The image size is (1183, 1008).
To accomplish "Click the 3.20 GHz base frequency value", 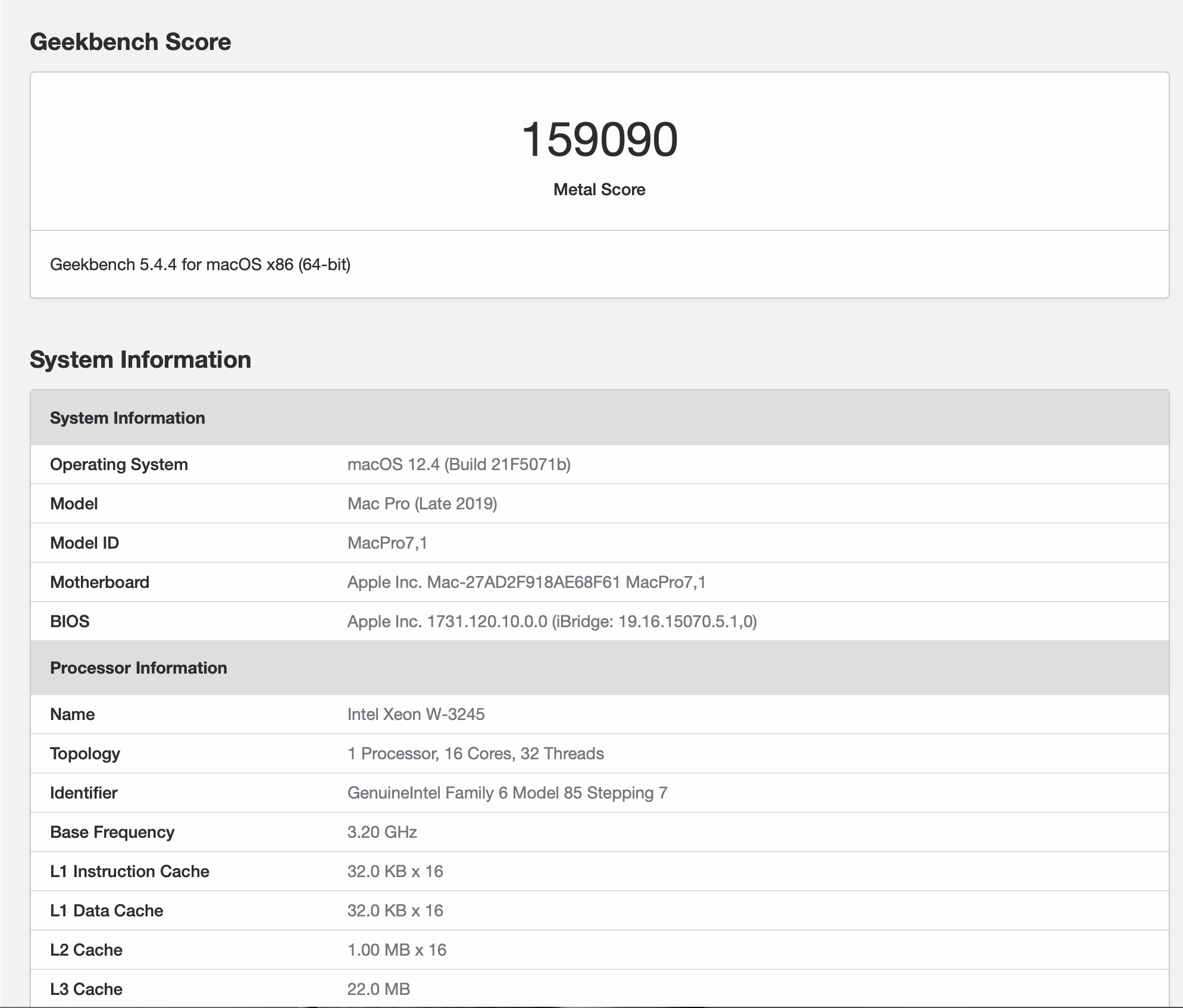I will (382, 832).
